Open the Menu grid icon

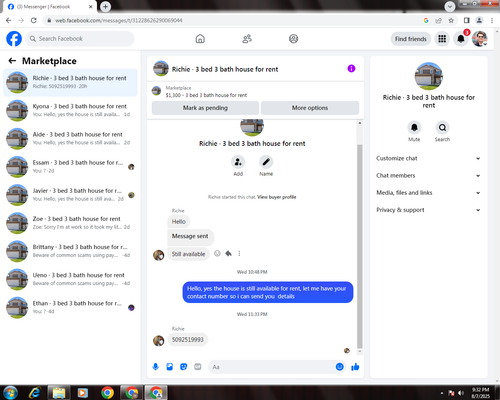[x=442, y=39]
